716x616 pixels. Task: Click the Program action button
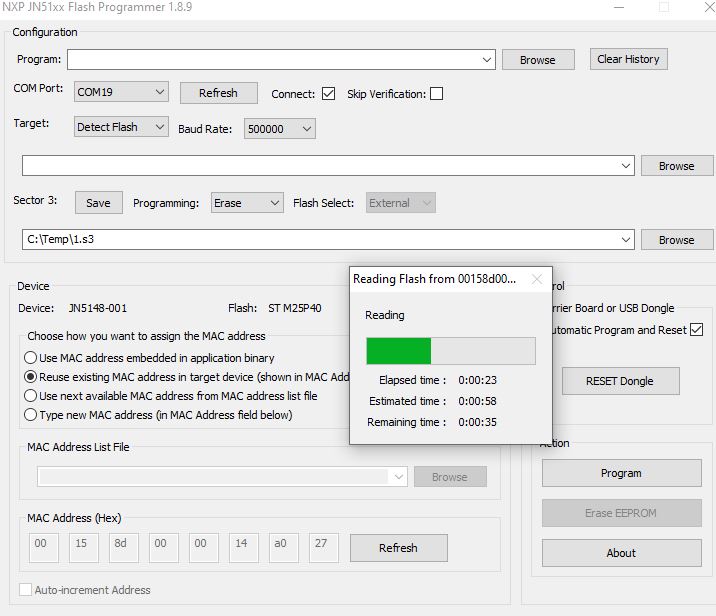tap(621, 473)
